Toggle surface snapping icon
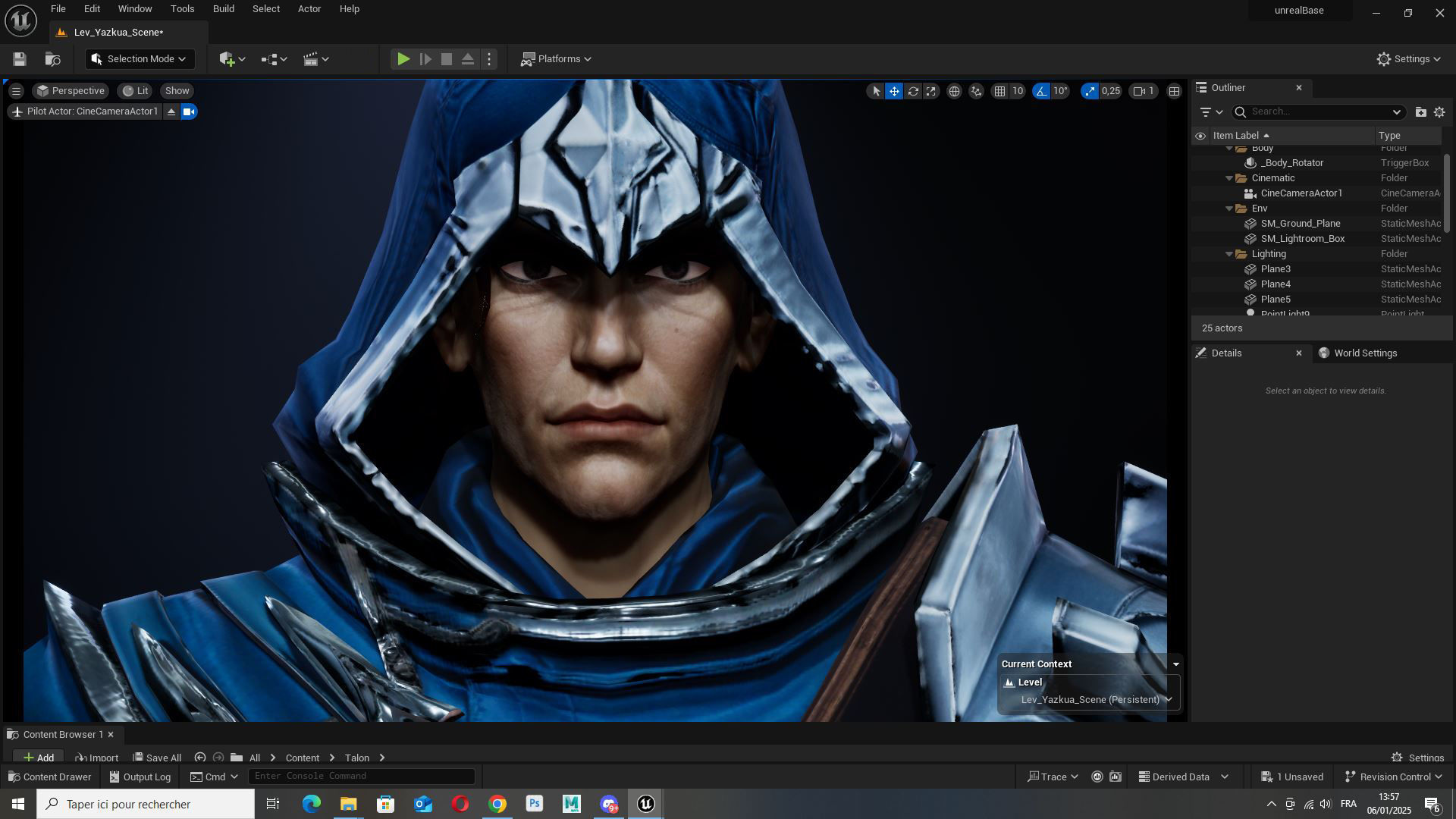This screenshot has width=1456, height=819. coord(977,91)
